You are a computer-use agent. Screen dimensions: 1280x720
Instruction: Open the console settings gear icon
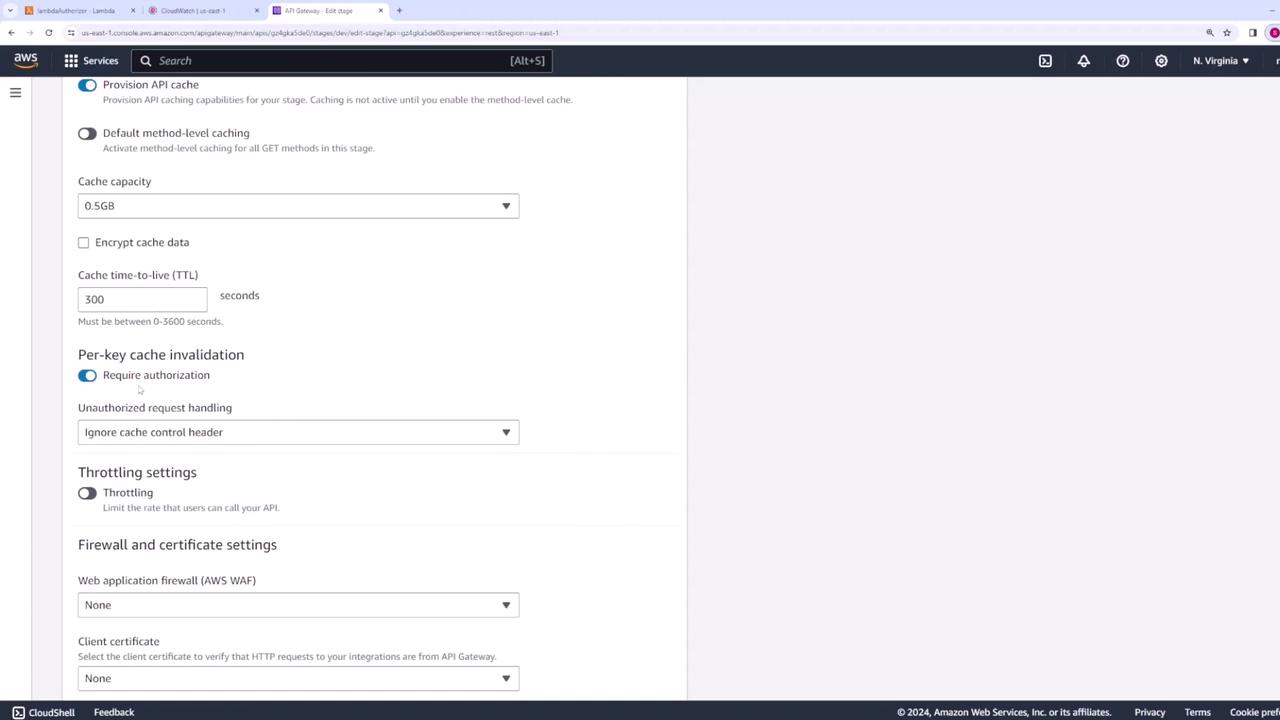[1161, 61]
